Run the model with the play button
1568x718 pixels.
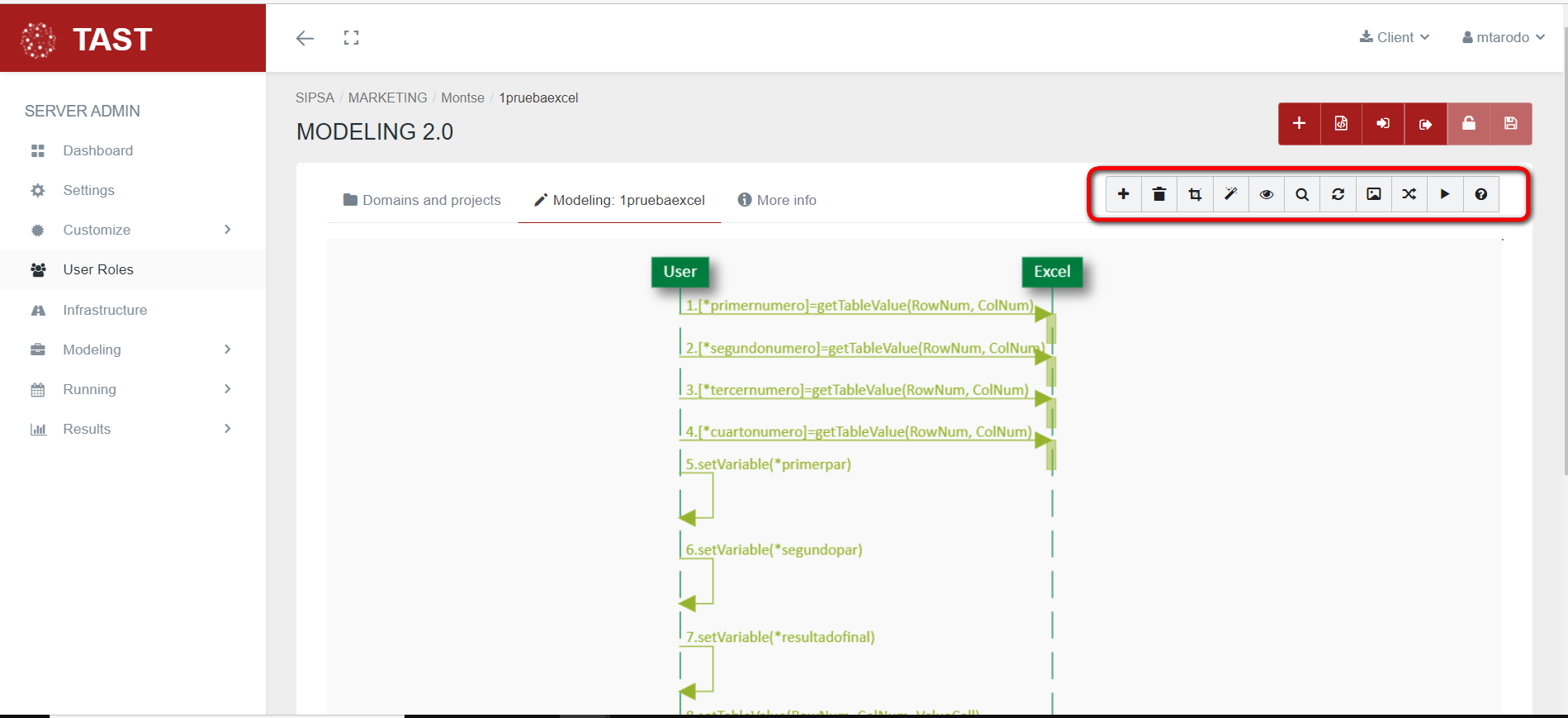1445,194
